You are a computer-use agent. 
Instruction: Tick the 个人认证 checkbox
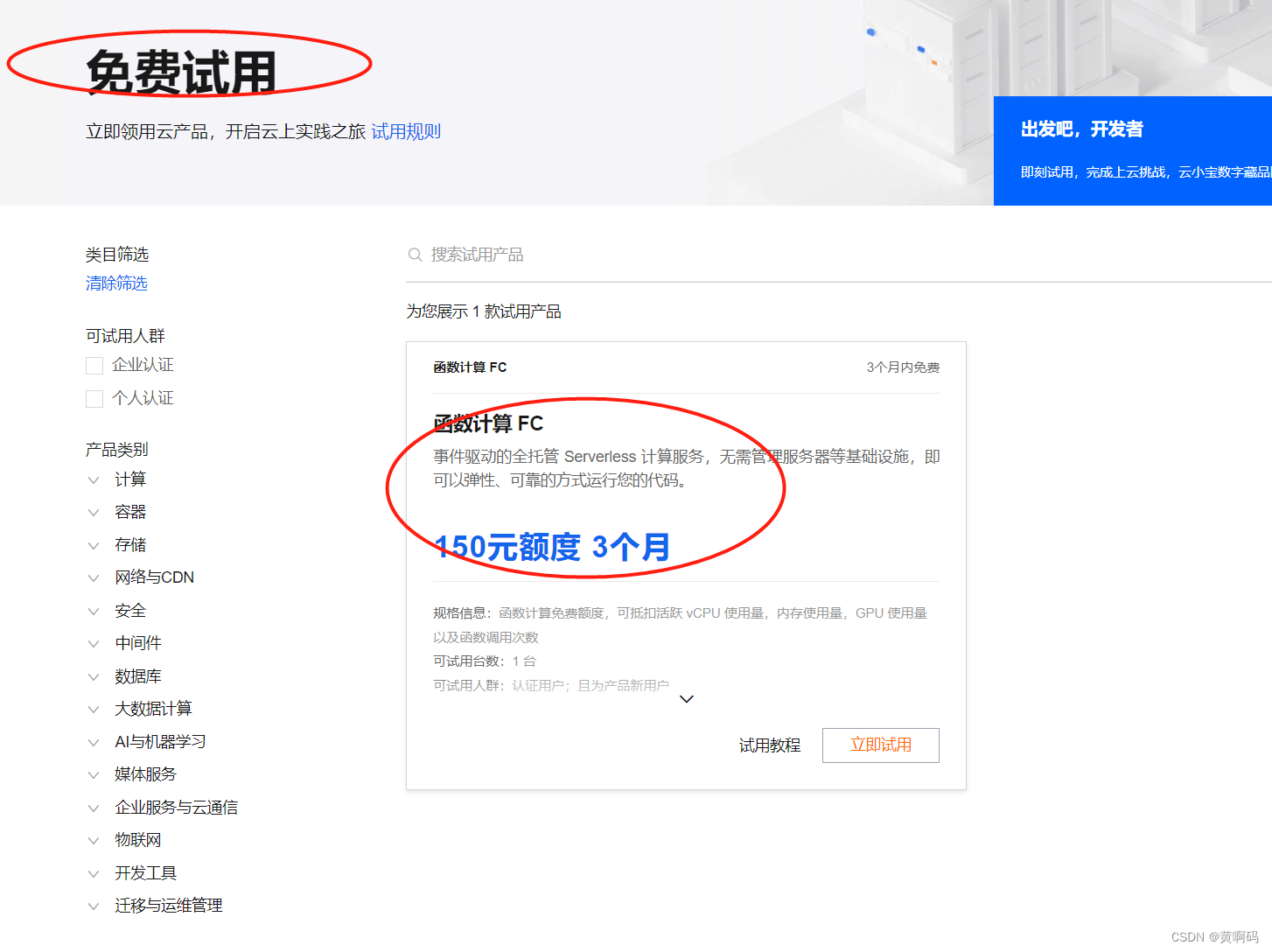pos(94,399)
